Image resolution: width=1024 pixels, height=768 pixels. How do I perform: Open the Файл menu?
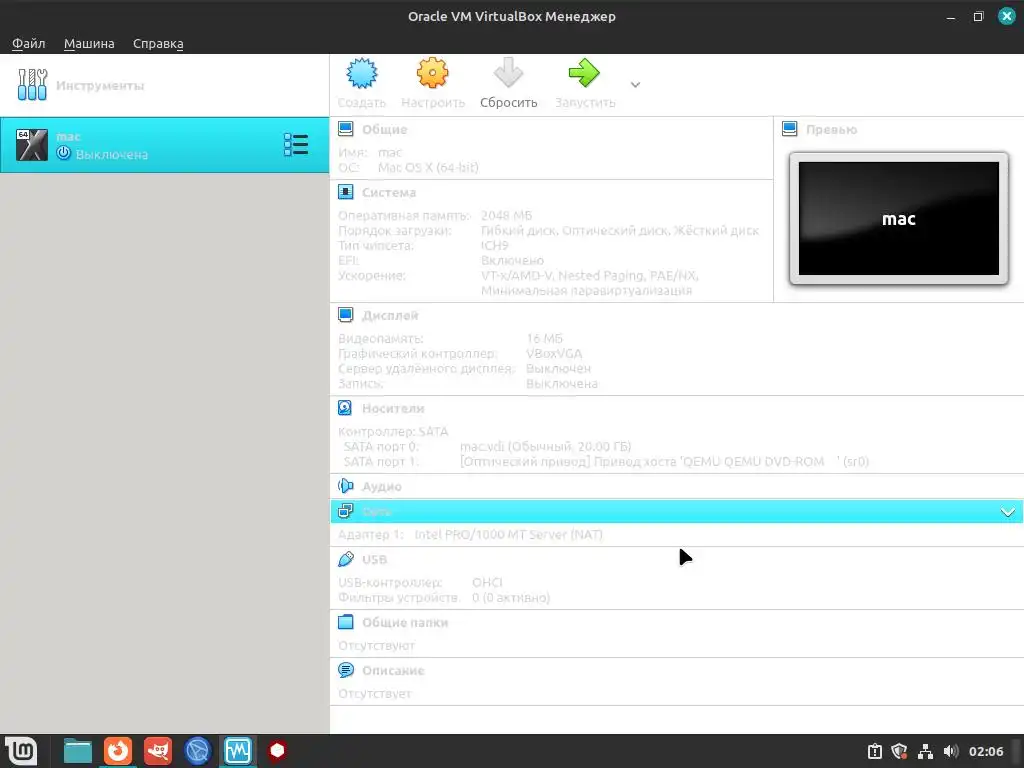(x=28, y=44)
